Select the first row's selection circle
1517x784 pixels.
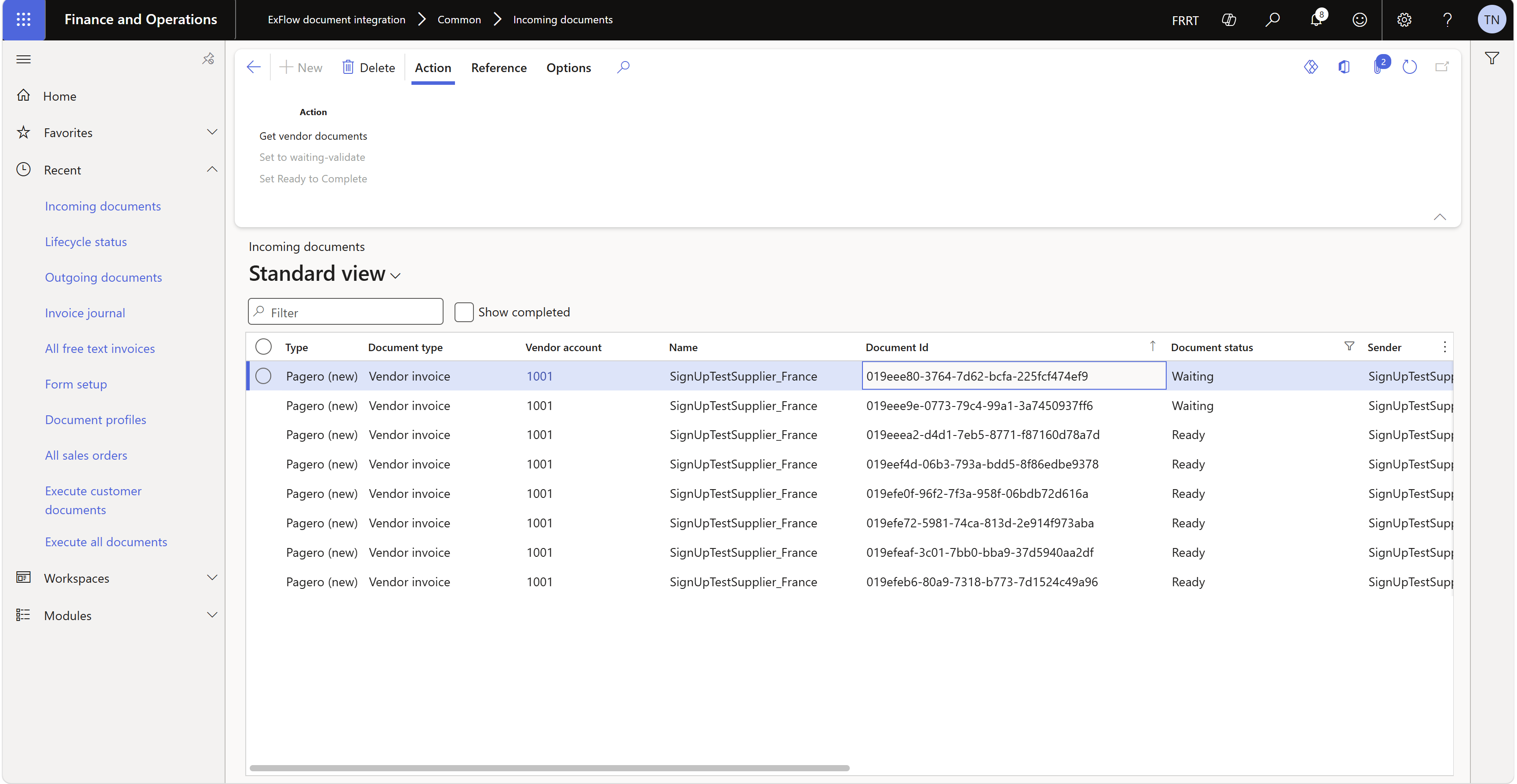click(263, 375)
